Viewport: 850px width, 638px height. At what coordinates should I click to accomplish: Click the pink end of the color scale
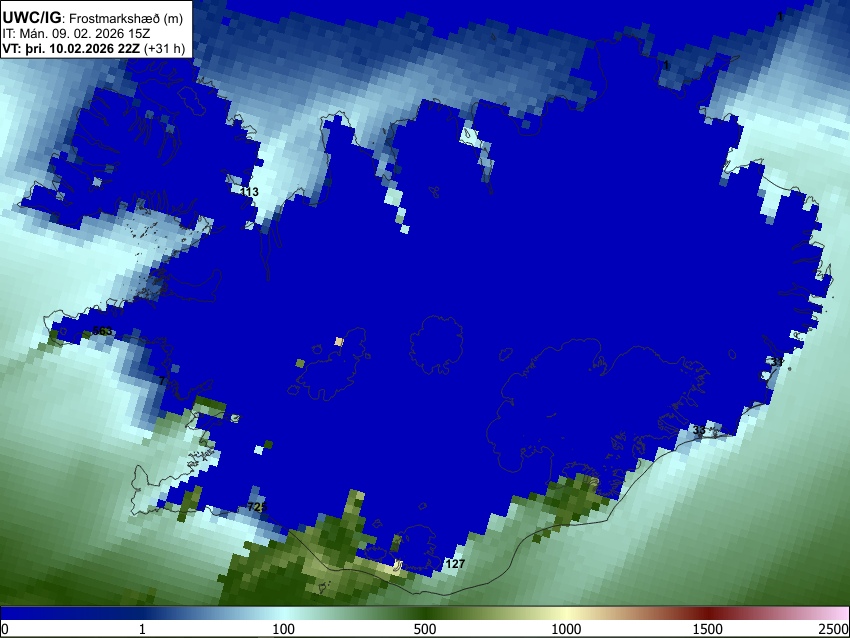pyautogui.click(x=838, y=614)
